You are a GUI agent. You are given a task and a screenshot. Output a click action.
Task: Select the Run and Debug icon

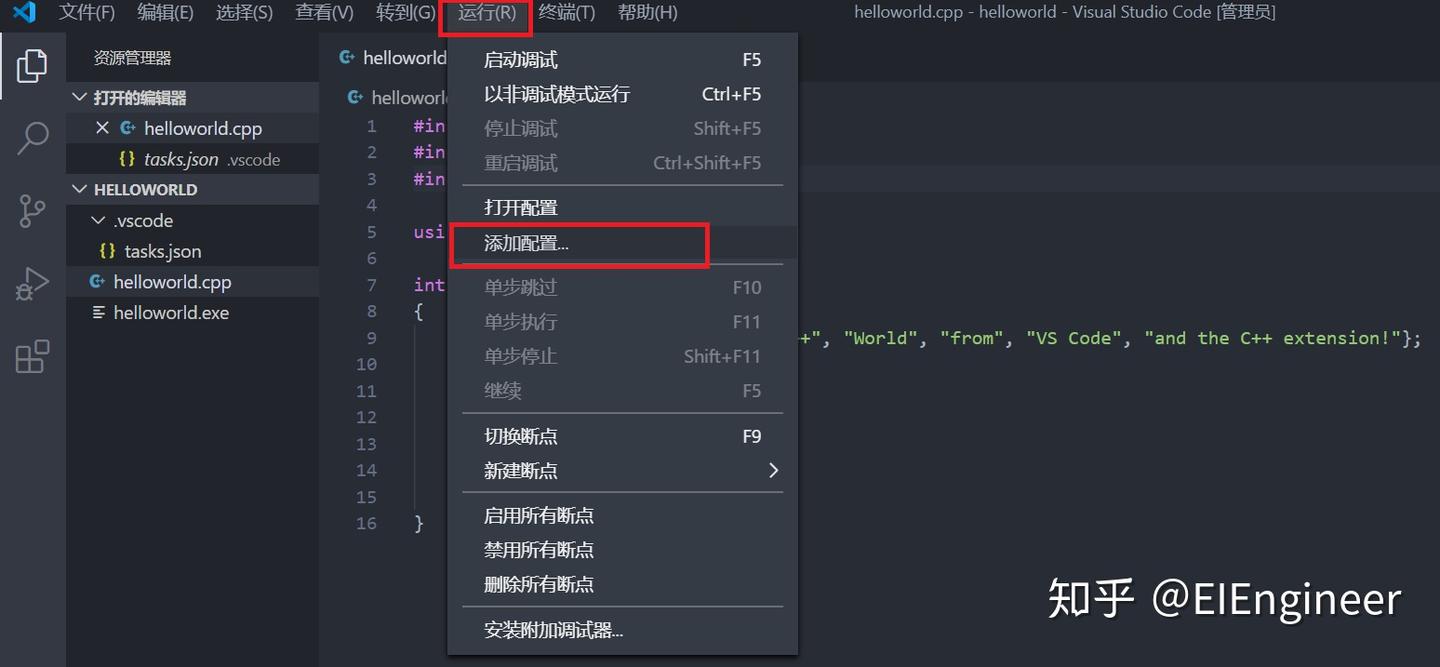pyautogui.click(x=31, y=283)
